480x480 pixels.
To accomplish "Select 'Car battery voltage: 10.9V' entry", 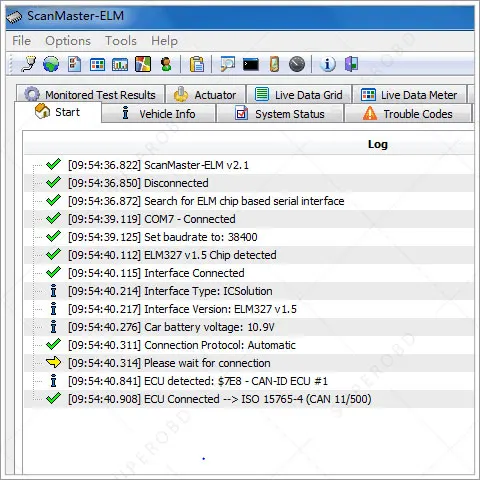I will coord(249,327).
